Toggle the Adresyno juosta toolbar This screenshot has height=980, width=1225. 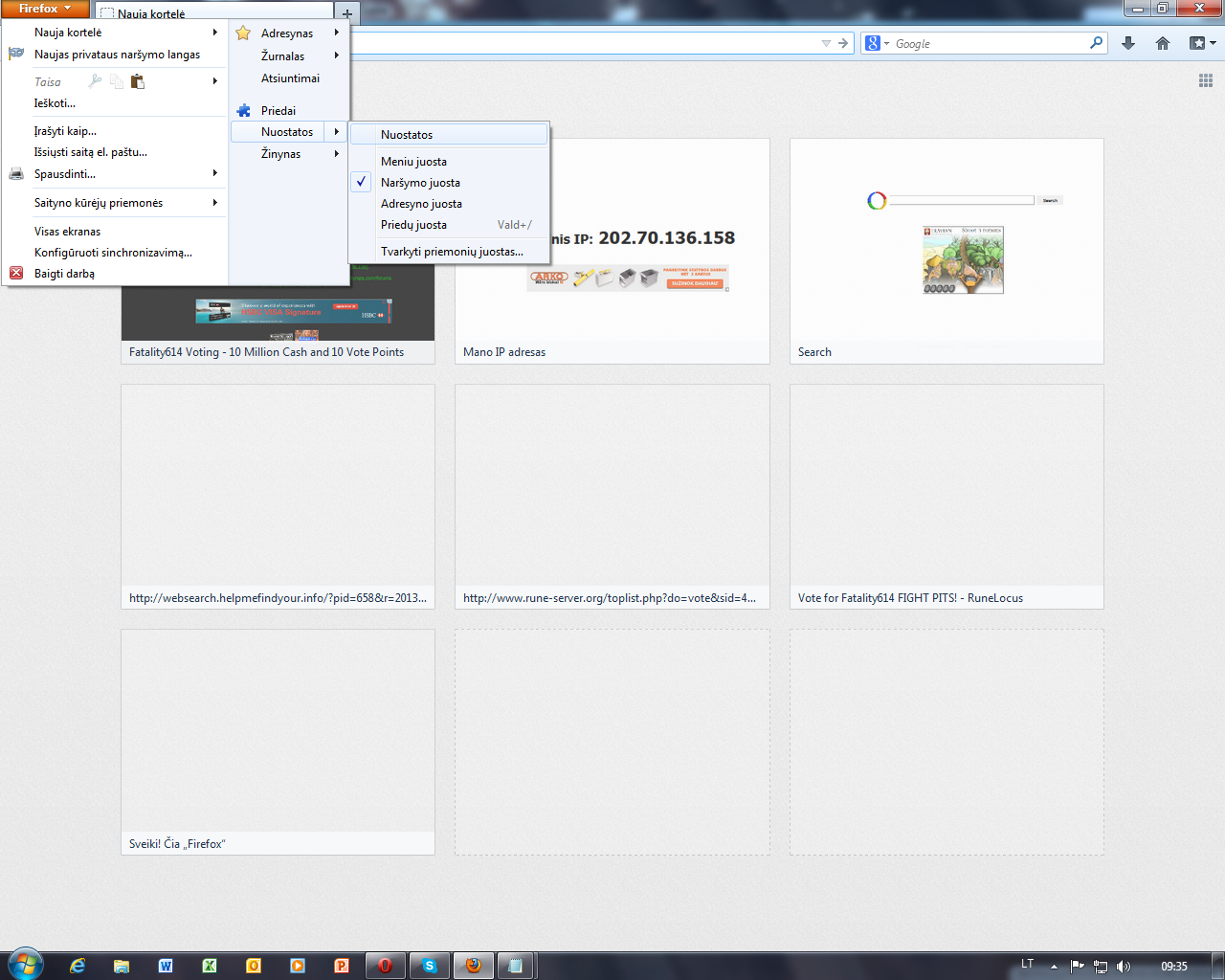tap(449, 204)
